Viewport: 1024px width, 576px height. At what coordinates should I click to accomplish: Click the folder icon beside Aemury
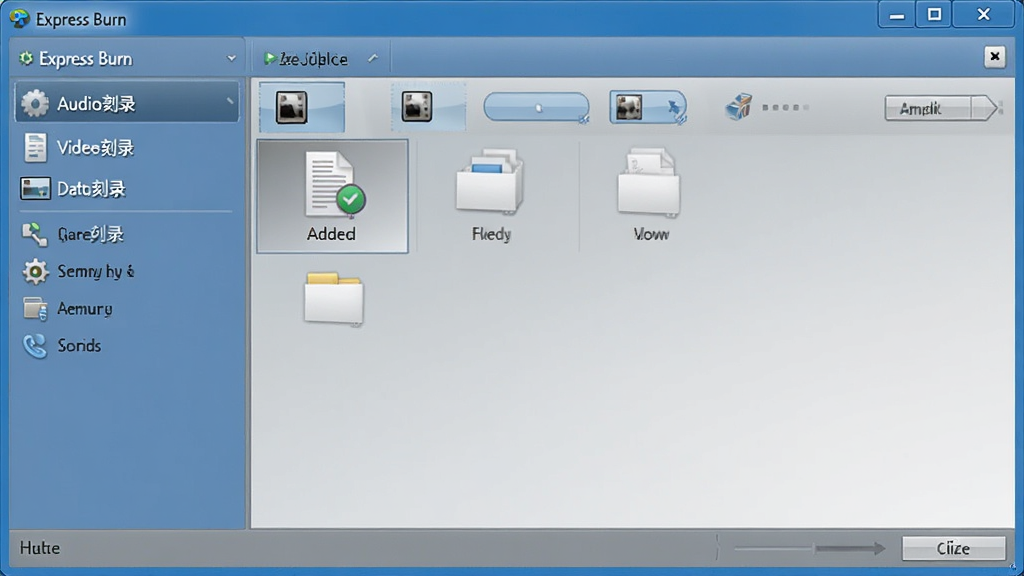pyautogui.click(x=35, y=308)
